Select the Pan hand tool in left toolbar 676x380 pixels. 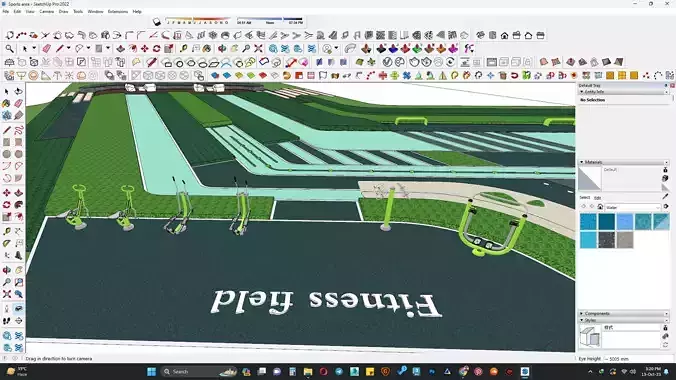click(x=19, y=270)
